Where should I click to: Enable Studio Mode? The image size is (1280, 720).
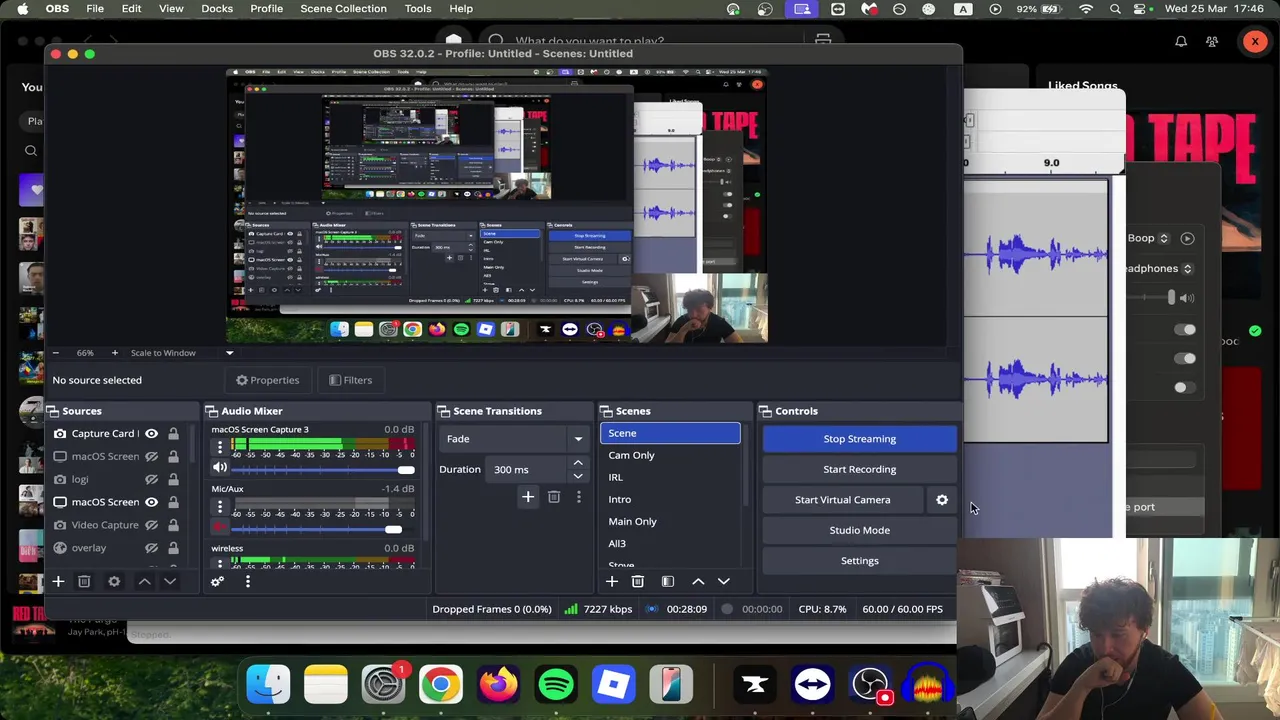click(860, 530)
